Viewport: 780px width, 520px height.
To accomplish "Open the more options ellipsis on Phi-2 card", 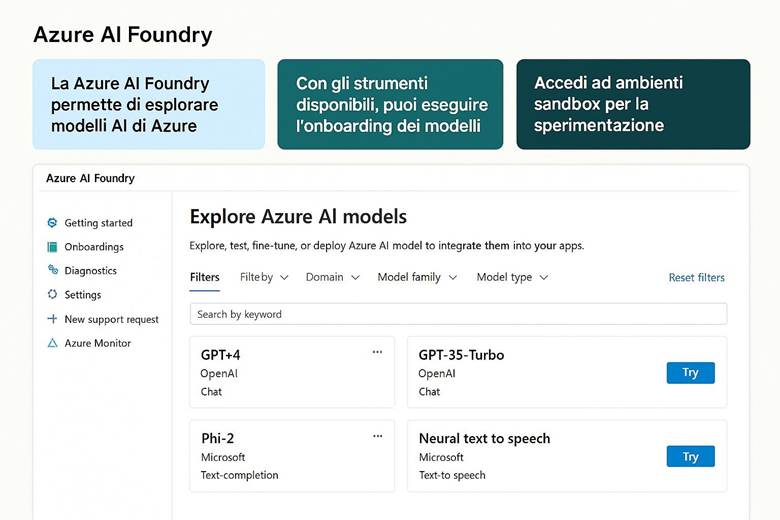I will [x=377, y=436].
